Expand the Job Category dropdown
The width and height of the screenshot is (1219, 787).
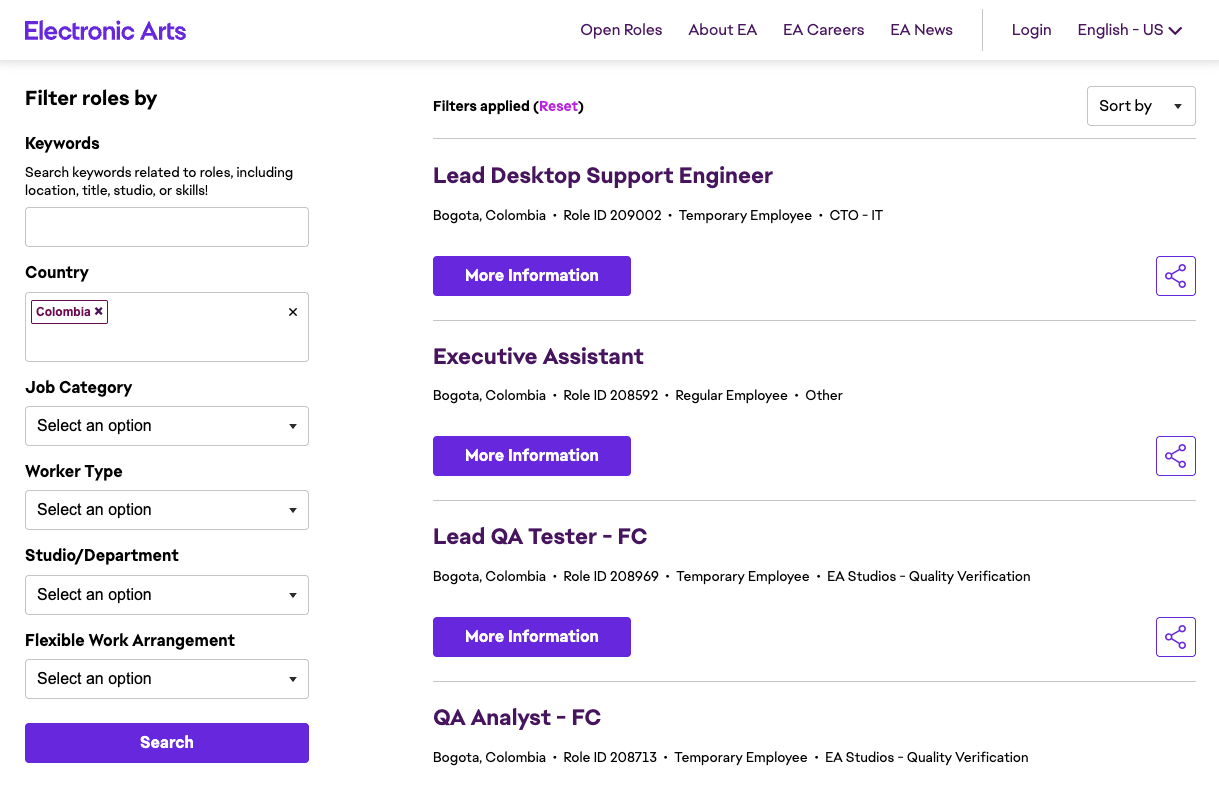tap(167, 426)
